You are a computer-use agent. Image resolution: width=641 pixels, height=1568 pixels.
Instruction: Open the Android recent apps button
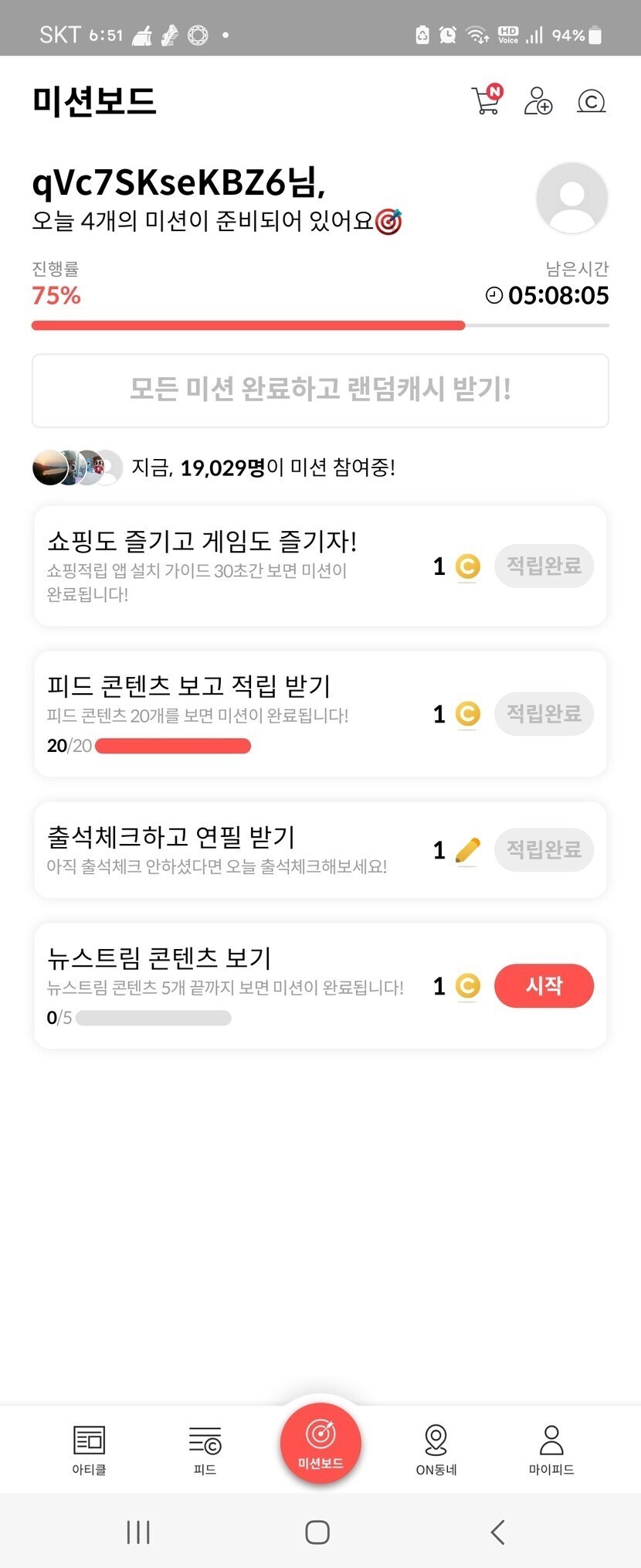(138, 1532)
